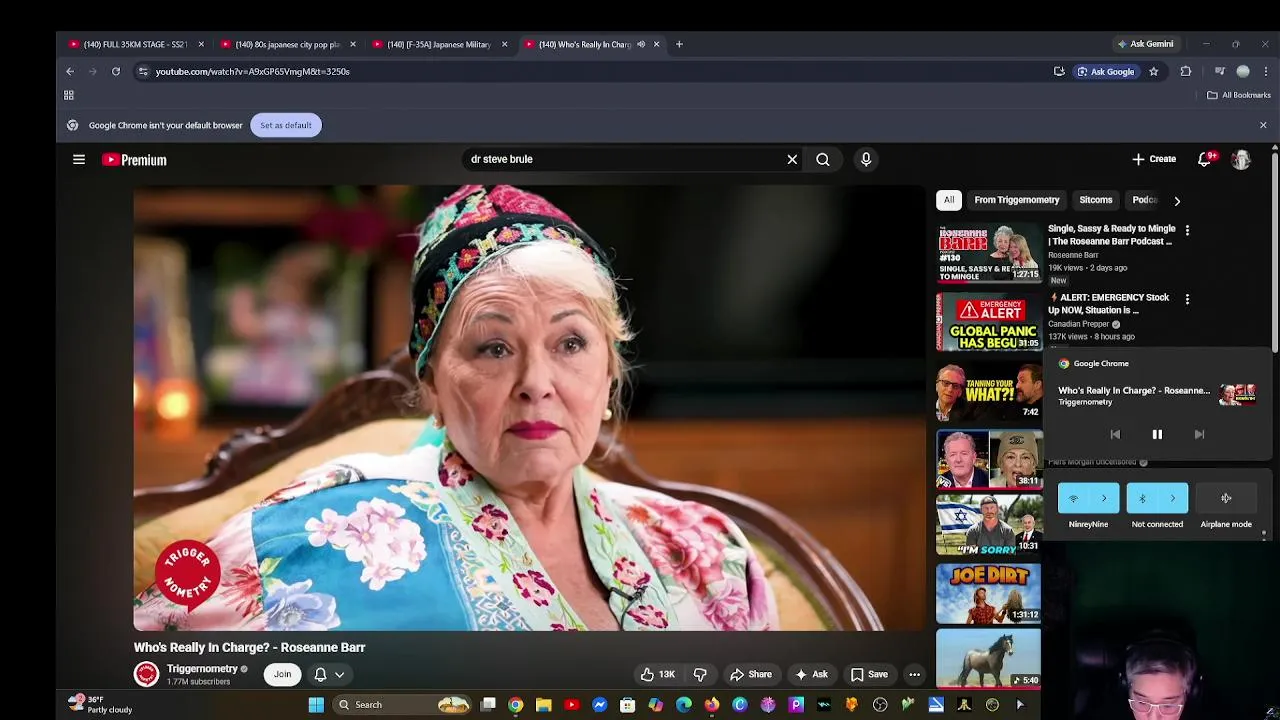Open the YouTube hamburger guide menu
The width and height of the screenshot is (1280, 720).
(x=79, y=159)
